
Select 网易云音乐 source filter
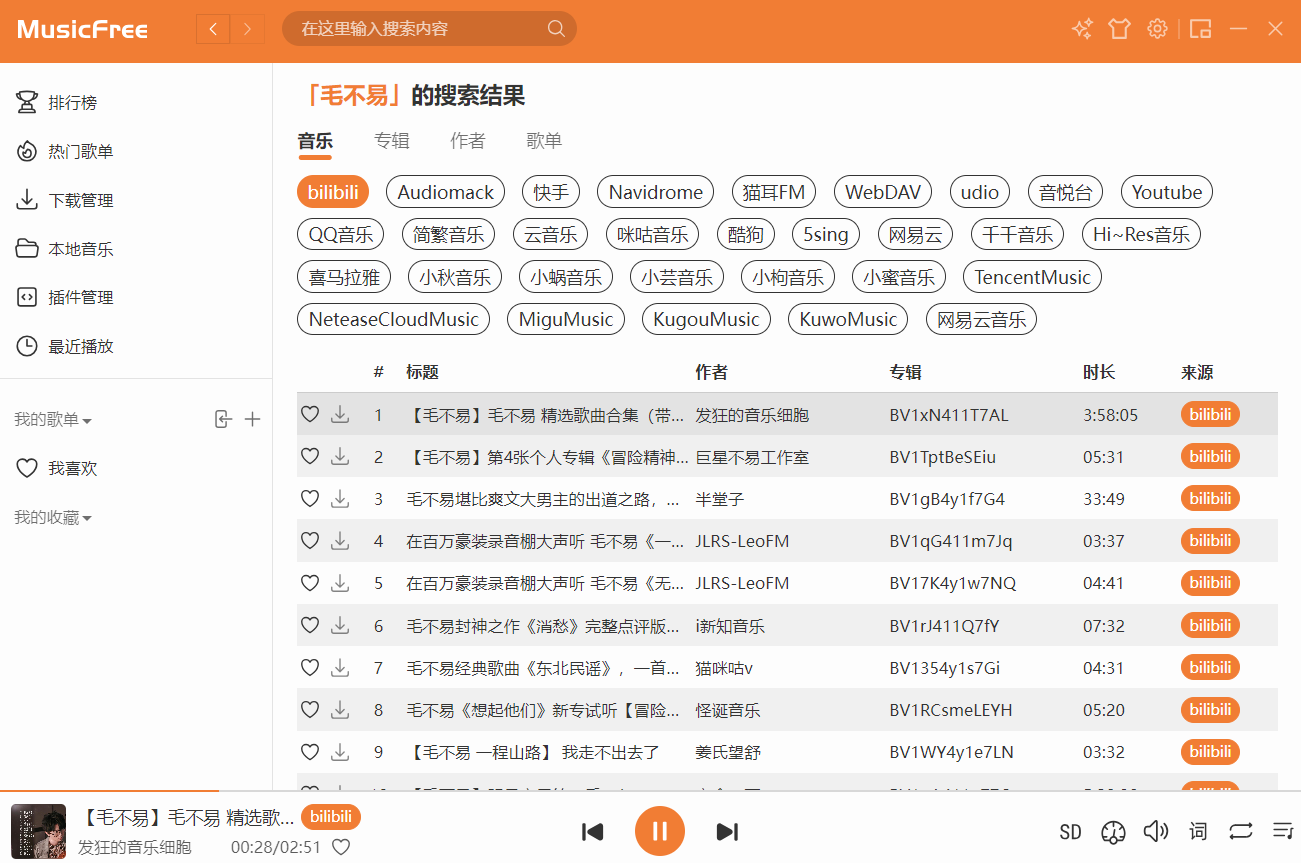tap(982, 320)
